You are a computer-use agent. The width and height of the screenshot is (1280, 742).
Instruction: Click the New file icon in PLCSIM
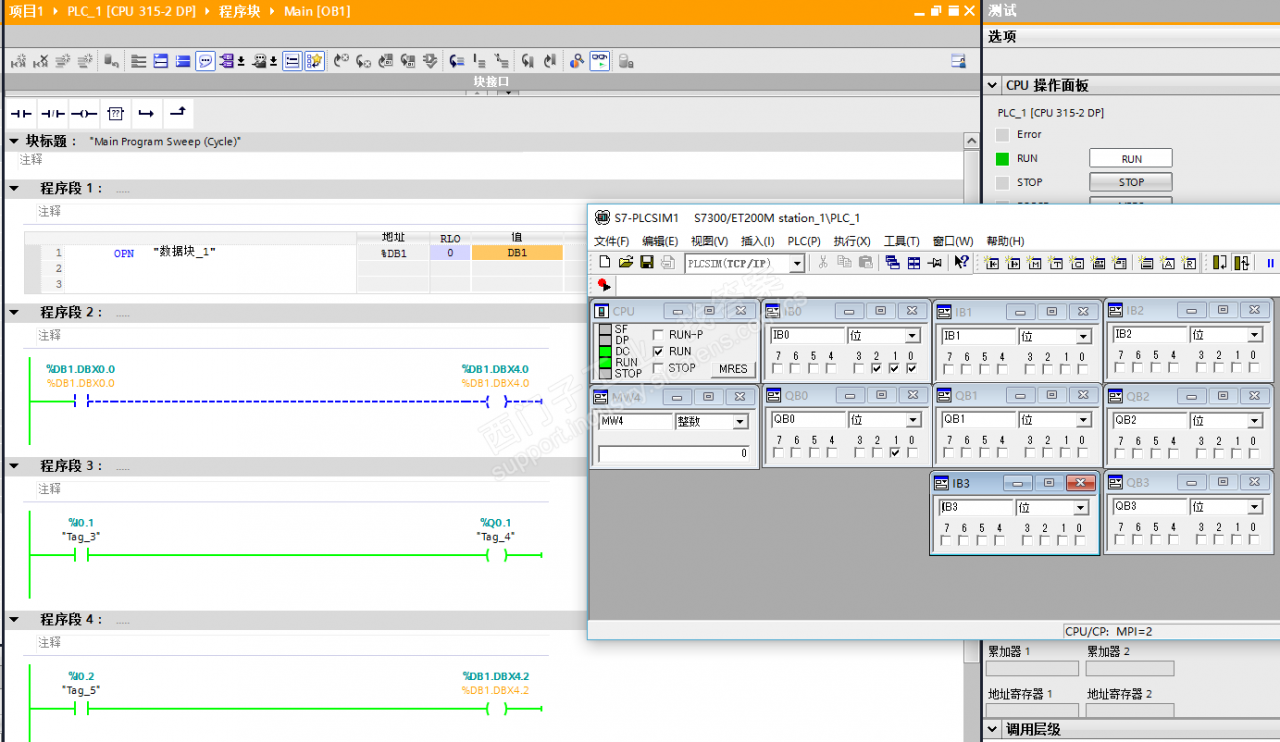click(x=604, y=263)
